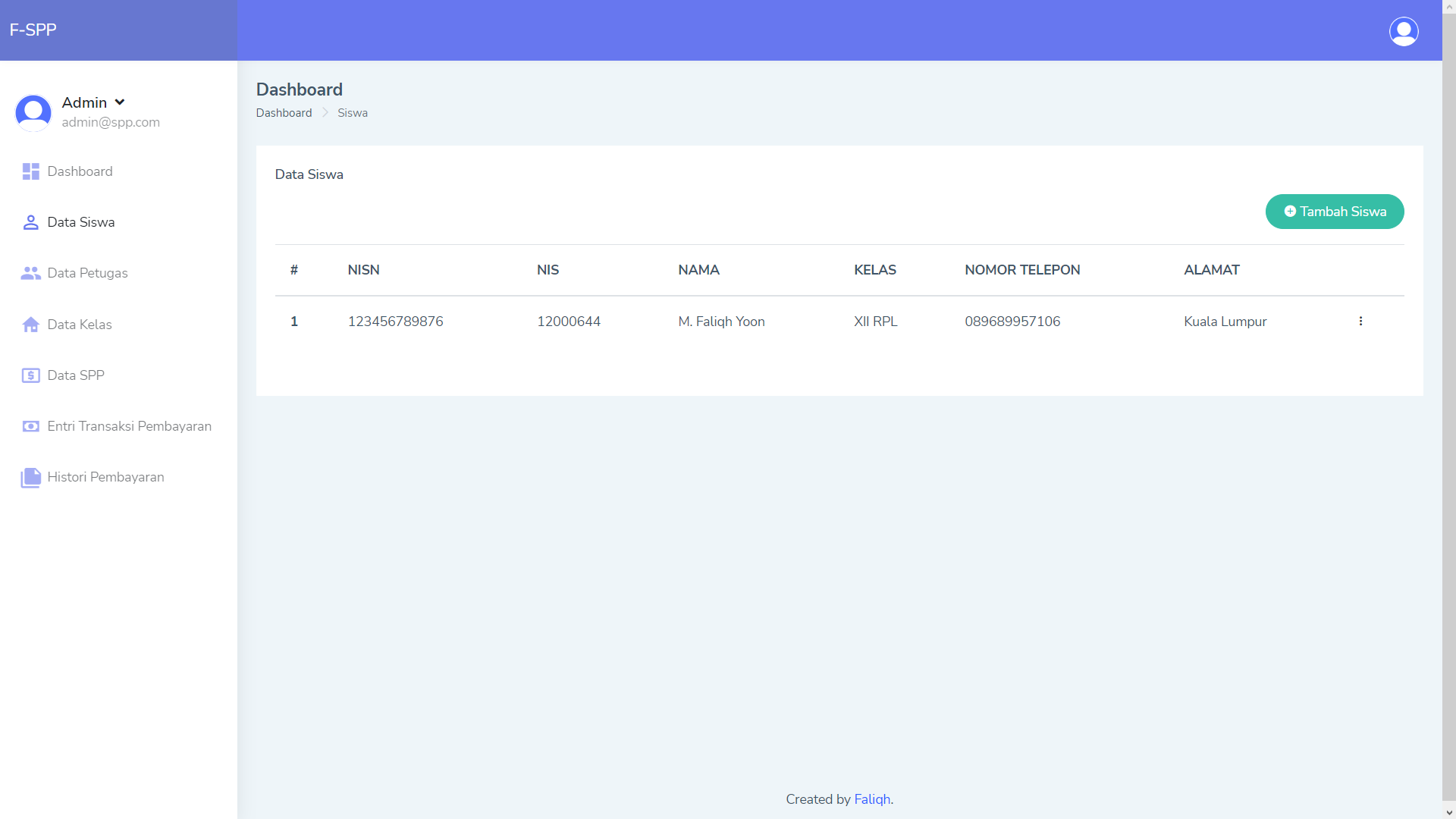Click the plus icon on Tambah Siswa

click(1290, 212)
